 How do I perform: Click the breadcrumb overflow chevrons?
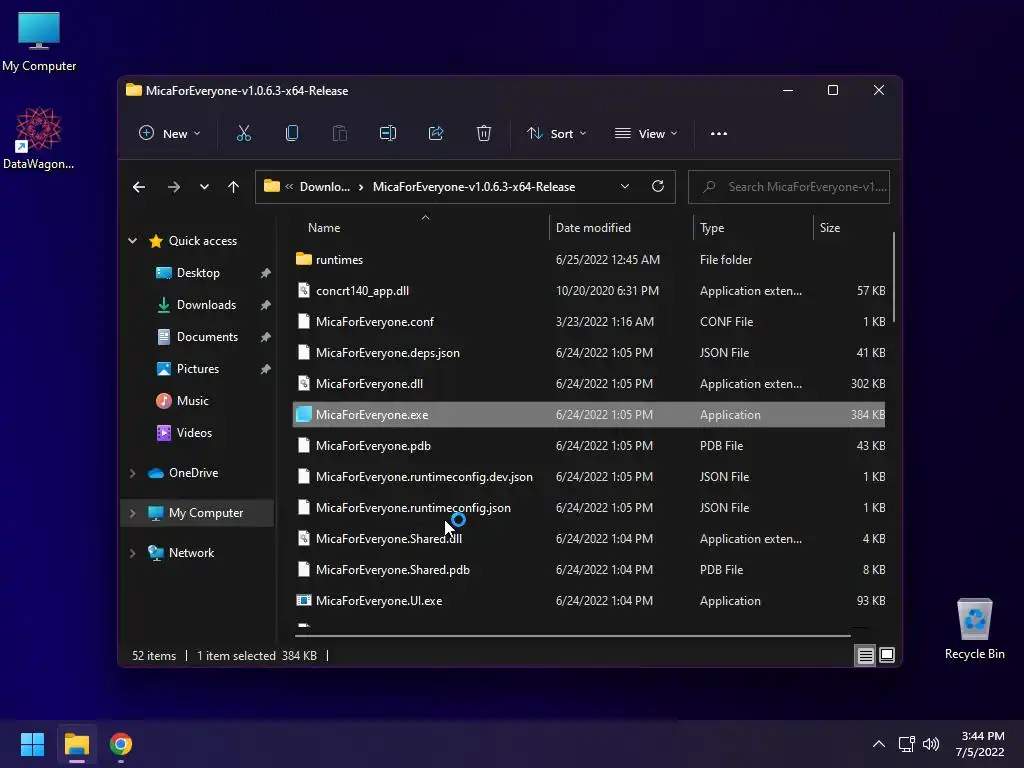[289, 187]
